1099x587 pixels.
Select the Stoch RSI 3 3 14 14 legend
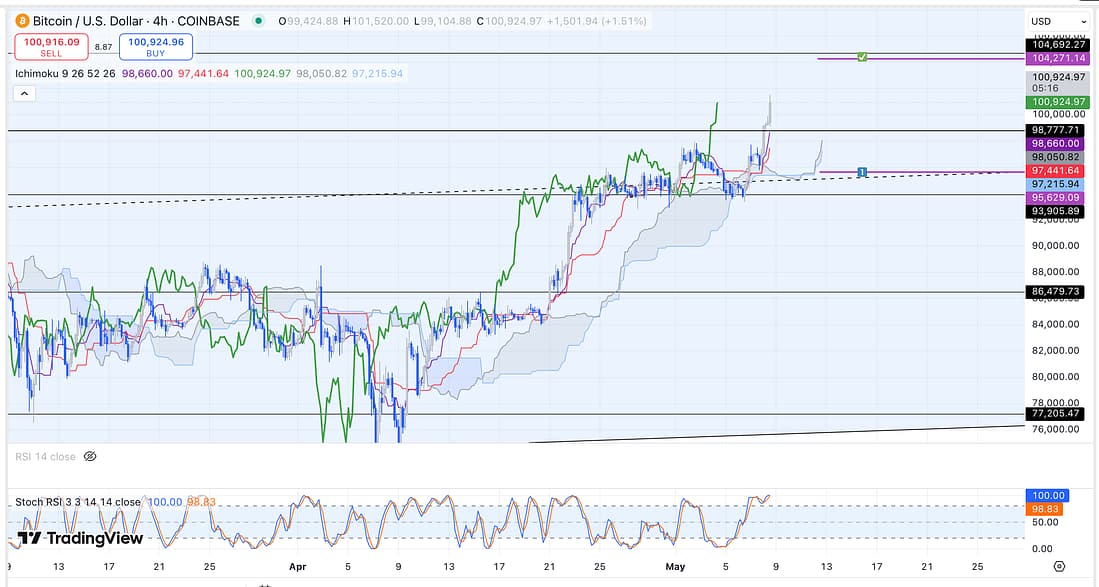click(x=78, y=501)
